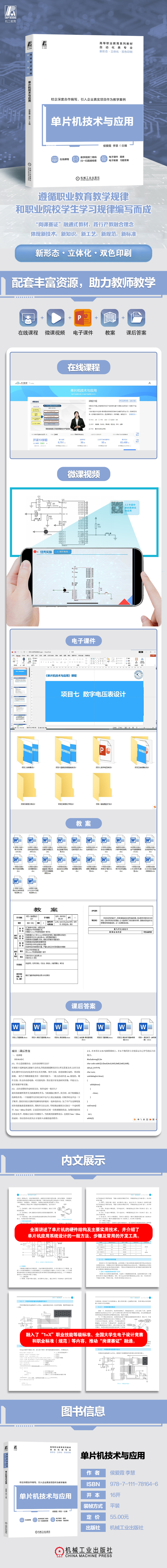The image size is (167, 1568).
Task: Click the 教案 document icon
Action: click(110, 318)
